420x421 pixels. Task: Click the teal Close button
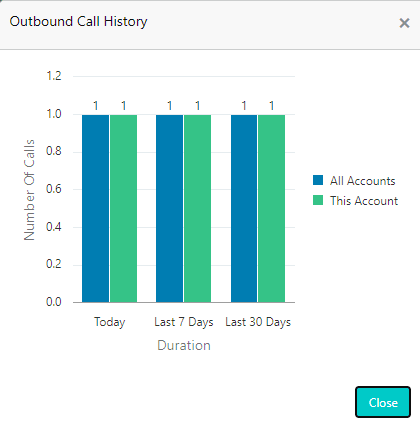[383, 402]
